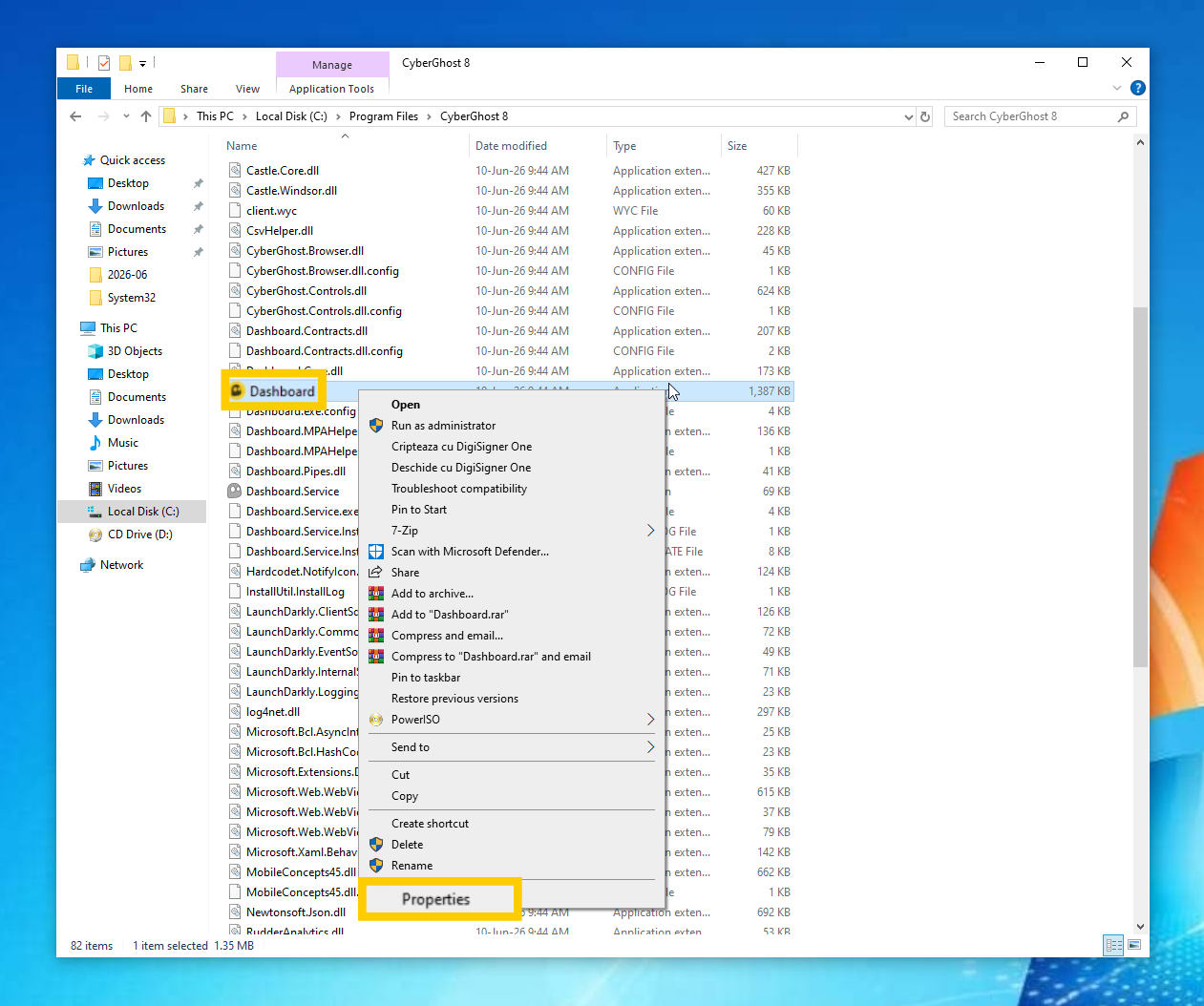Click the Quick access star icon

pos(89,160)
